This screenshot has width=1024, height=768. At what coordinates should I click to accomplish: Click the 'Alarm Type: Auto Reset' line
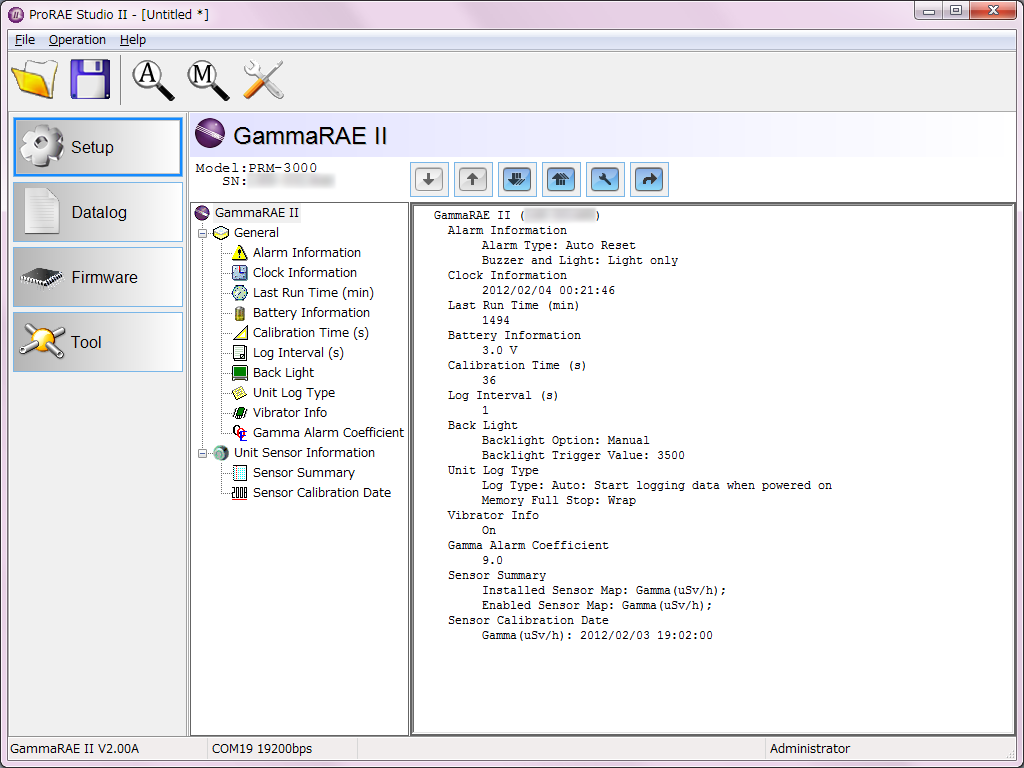558,246
